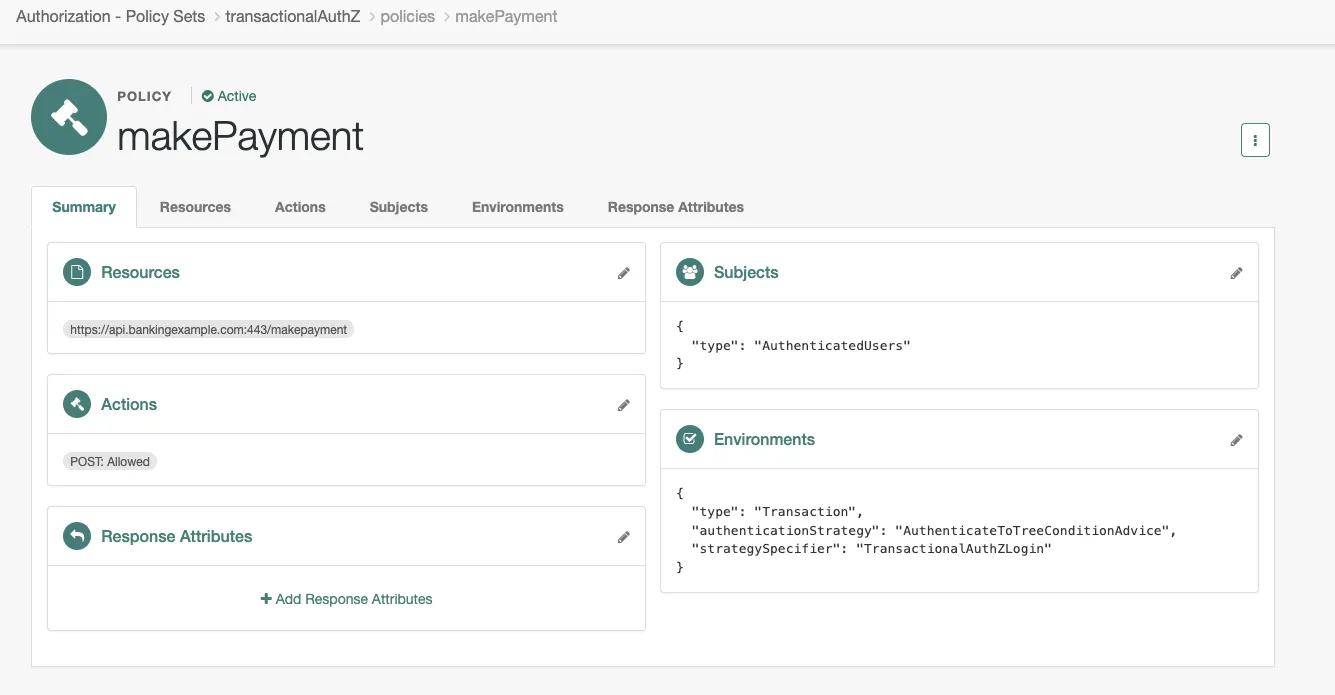
Task: Click the Environments checkmark panel icon
Action: pyautogui.click(x=689, y=439)
